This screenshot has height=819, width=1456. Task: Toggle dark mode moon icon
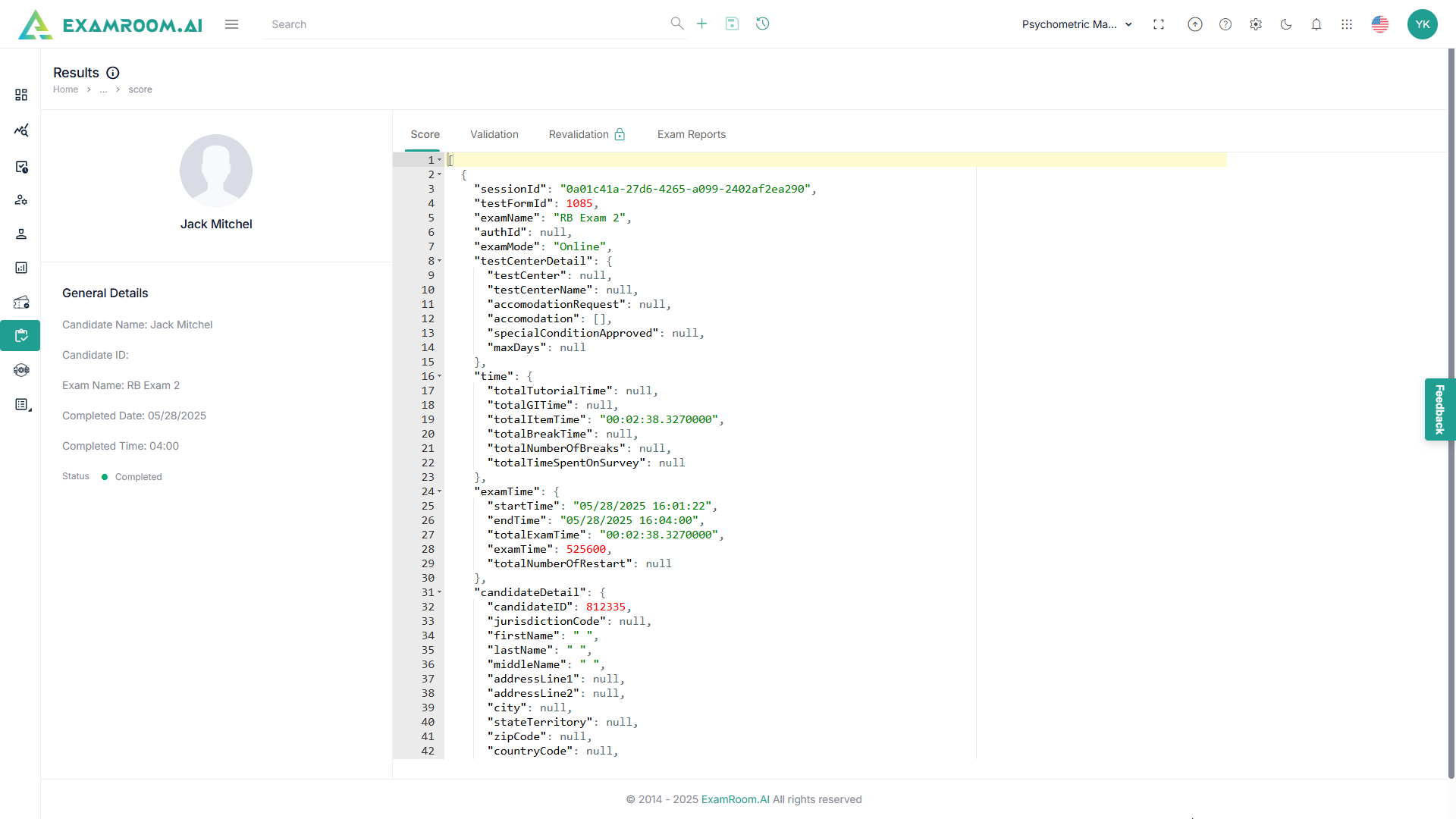[1286, 24]
